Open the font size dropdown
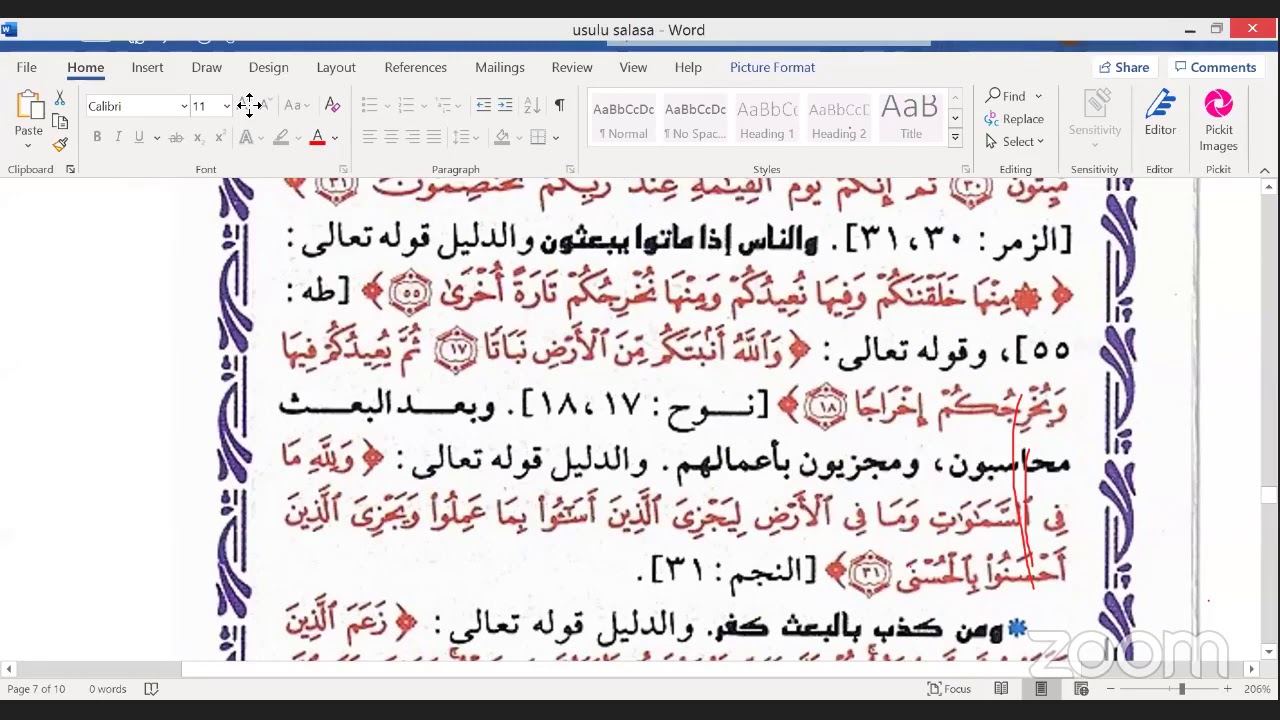Screen dimensions: 1280x720 pyautogui.click(x=227, y=106)
